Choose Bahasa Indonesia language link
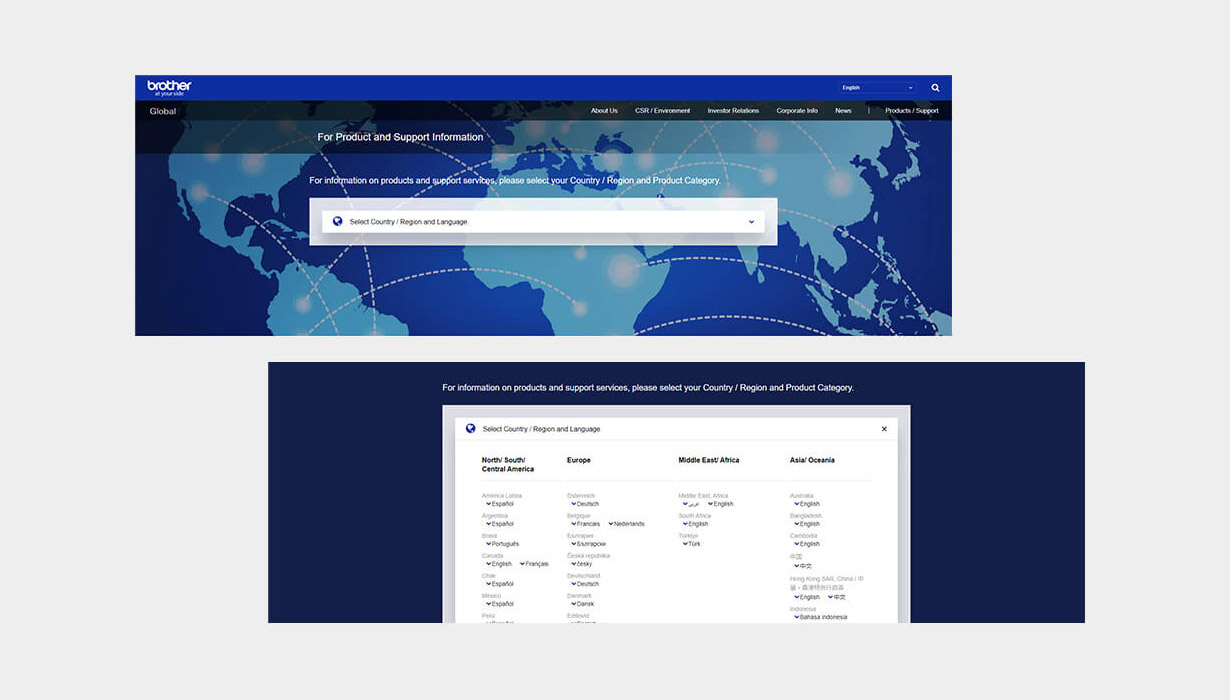1230x700 pixels. pyautogui.click(x=823, y=617)
